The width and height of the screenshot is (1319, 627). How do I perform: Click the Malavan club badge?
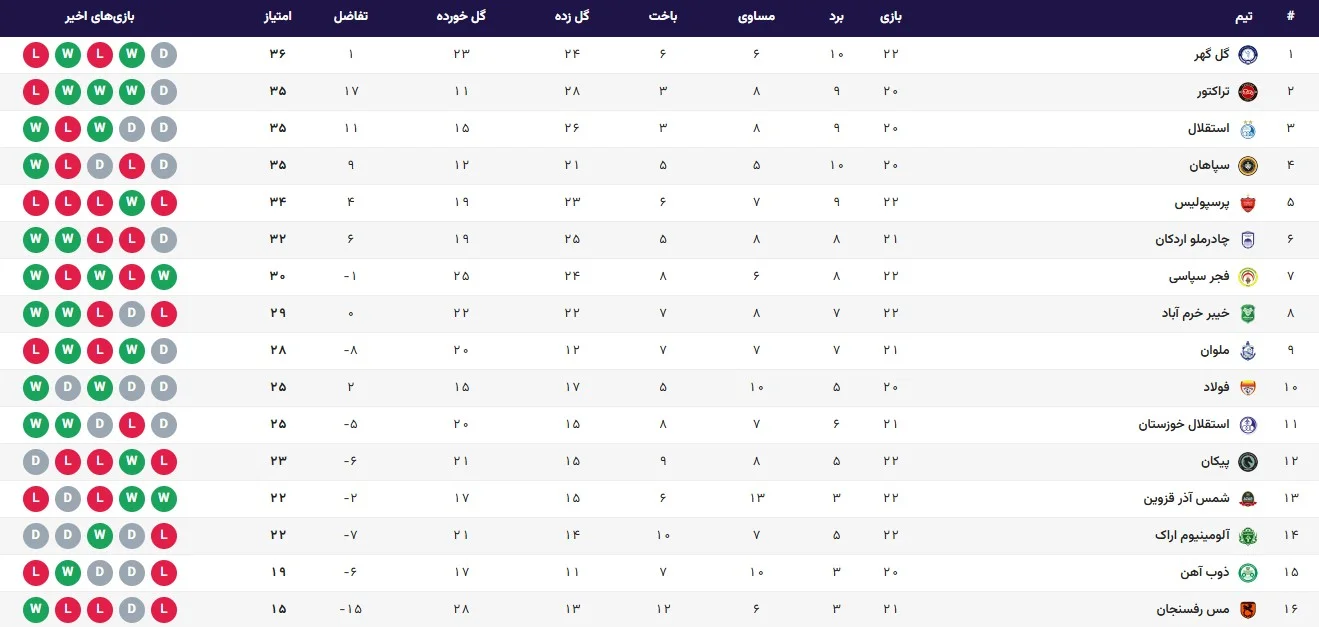tap(1248, 351)
